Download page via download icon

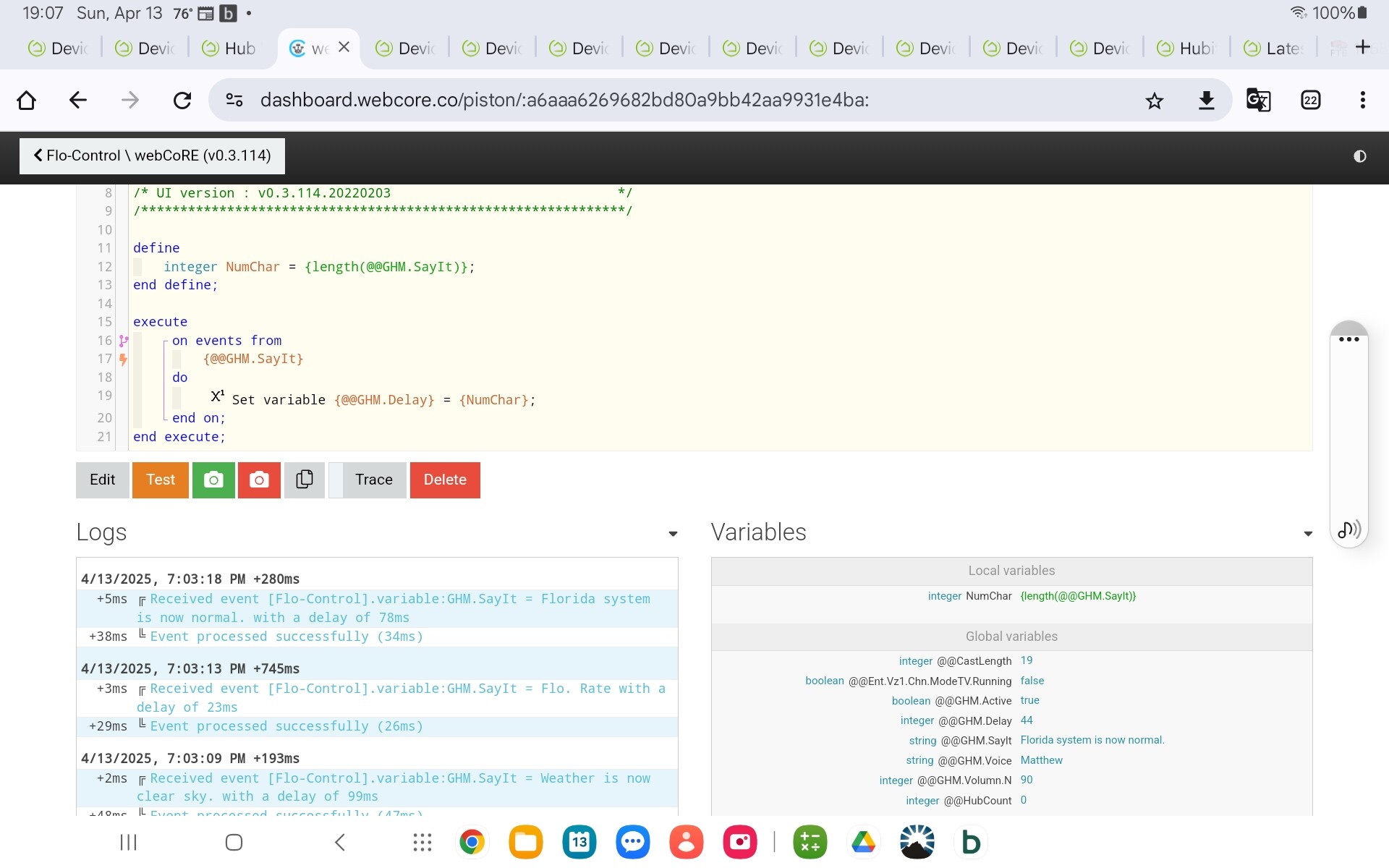(1206, 101)
